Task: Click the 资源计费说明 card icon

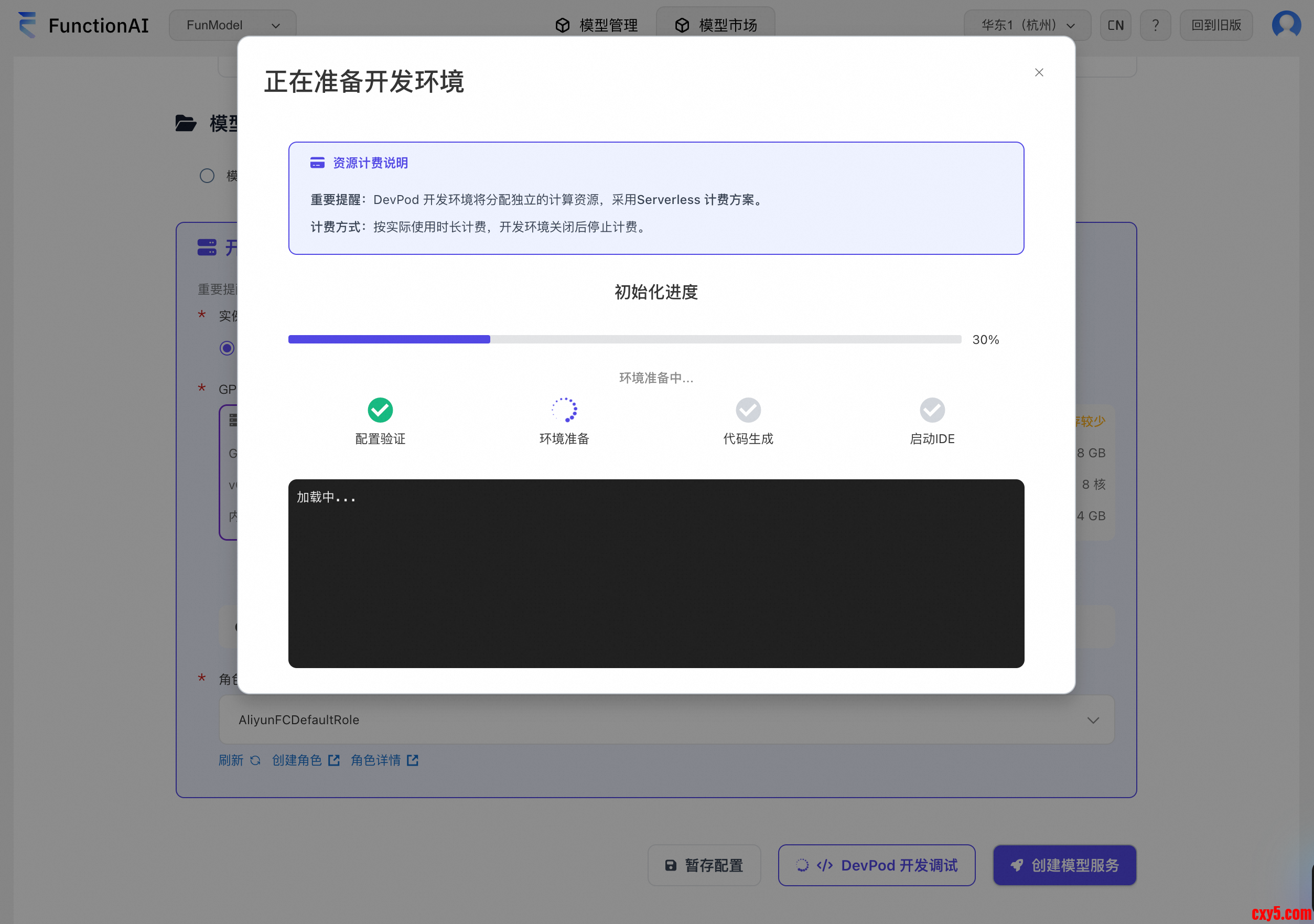Action: [x=317, y=163]
